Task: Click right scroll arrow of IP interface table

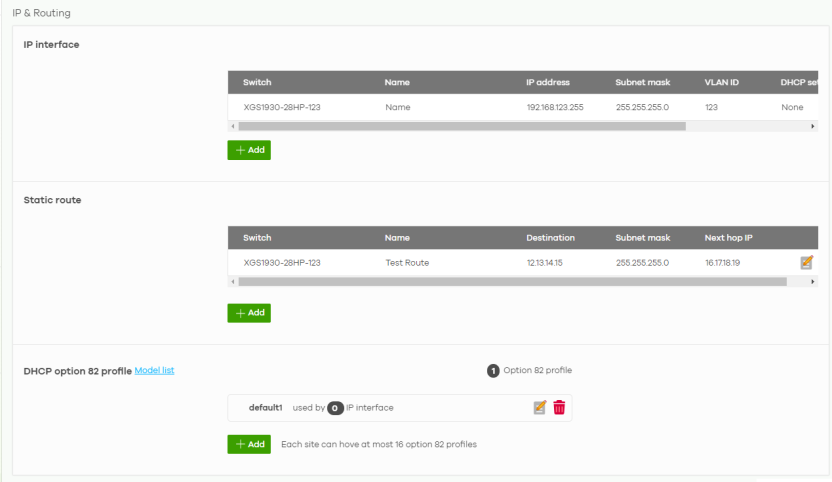Action: (x=813, y=127)
